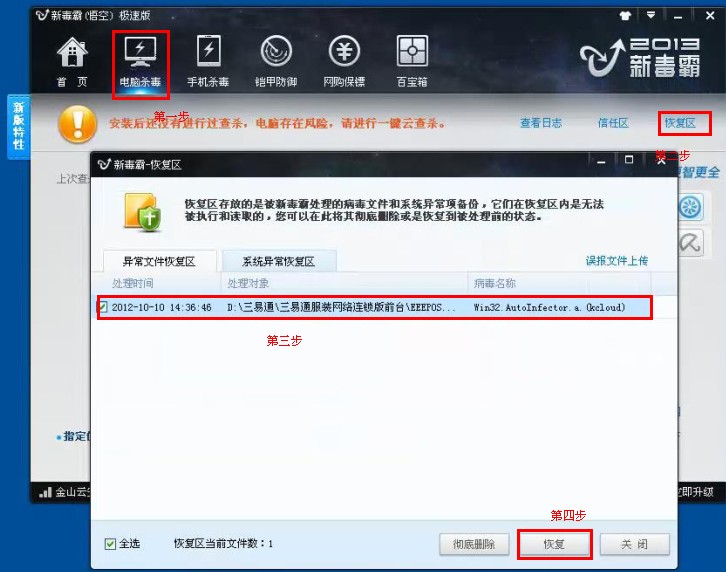This screenshot has height=572, width=726.
Task: Click the 金山云 signal bars status icon
Action: click(x=45, y=492)
